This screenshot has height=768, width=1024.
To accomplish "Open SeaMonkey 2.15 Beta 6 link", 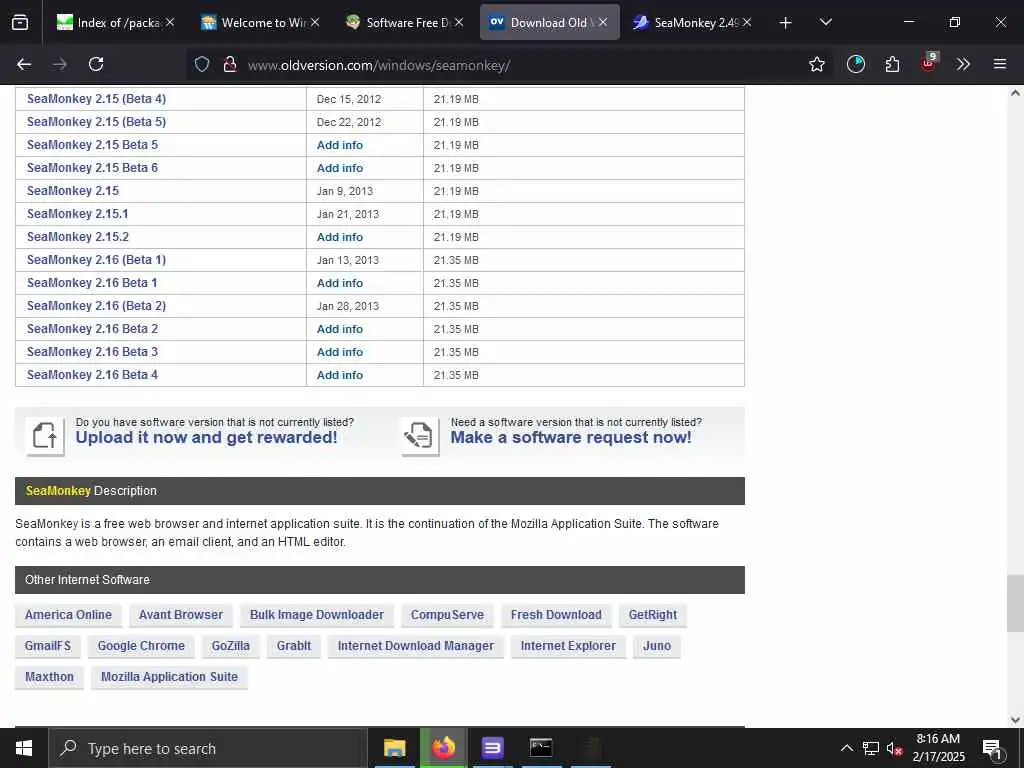I will click(x=92, y=168).
